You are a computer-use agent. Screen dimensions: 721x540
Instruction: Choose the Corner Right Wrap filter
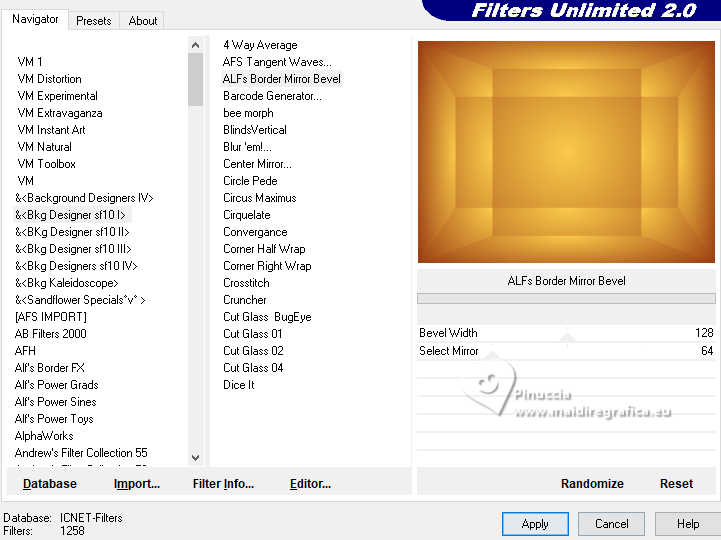267,266
